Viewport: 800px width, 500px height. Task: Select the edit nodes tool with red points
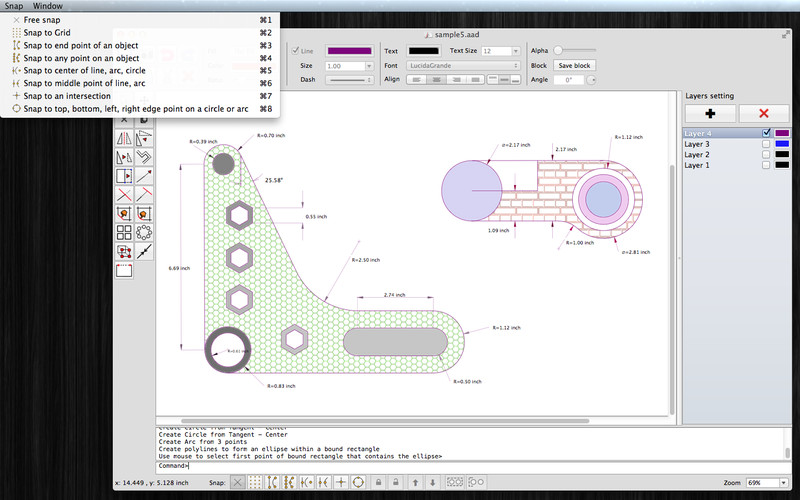[124, 252]
